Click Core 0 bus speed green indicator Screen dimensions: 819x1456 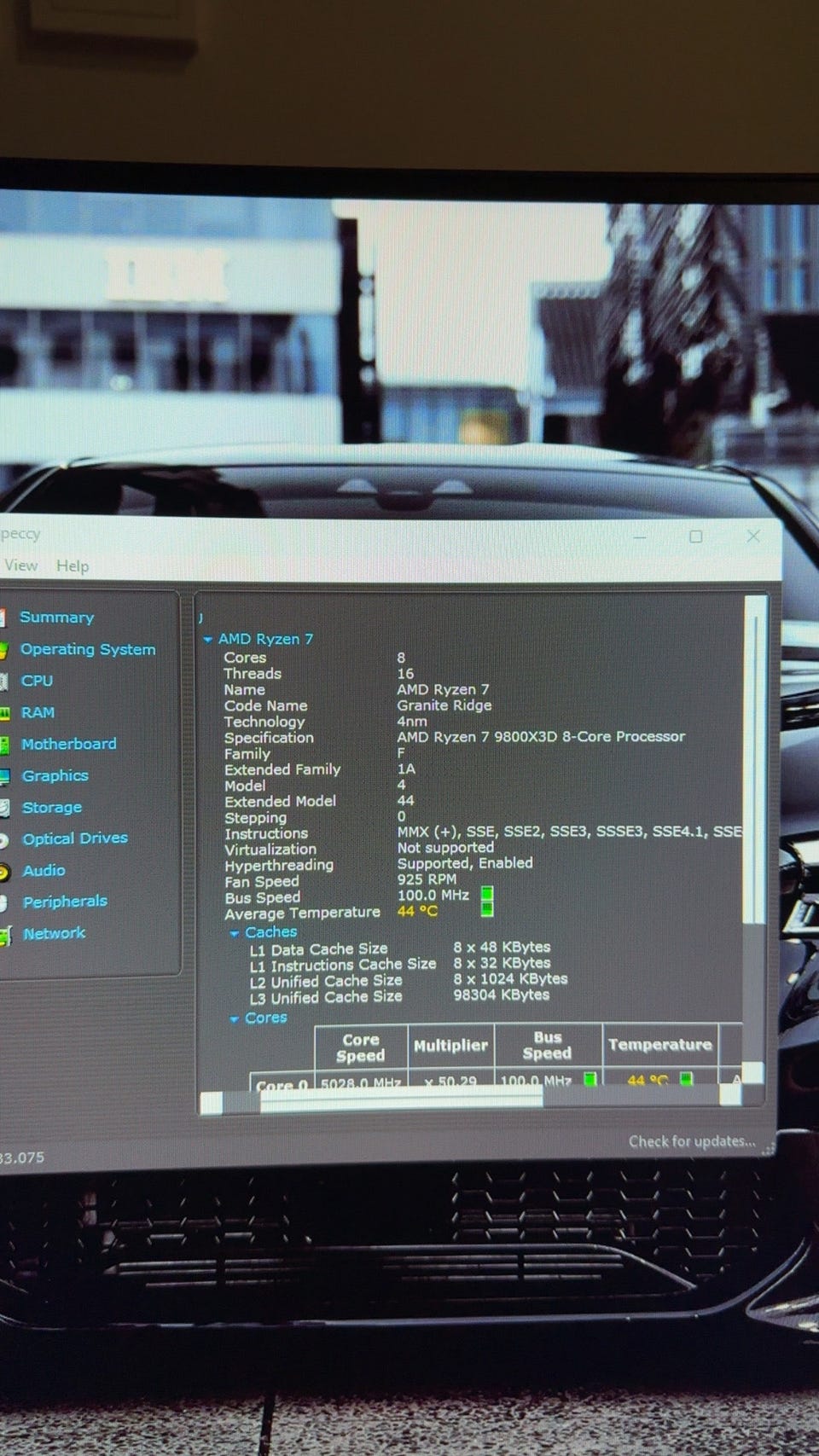590,1079
